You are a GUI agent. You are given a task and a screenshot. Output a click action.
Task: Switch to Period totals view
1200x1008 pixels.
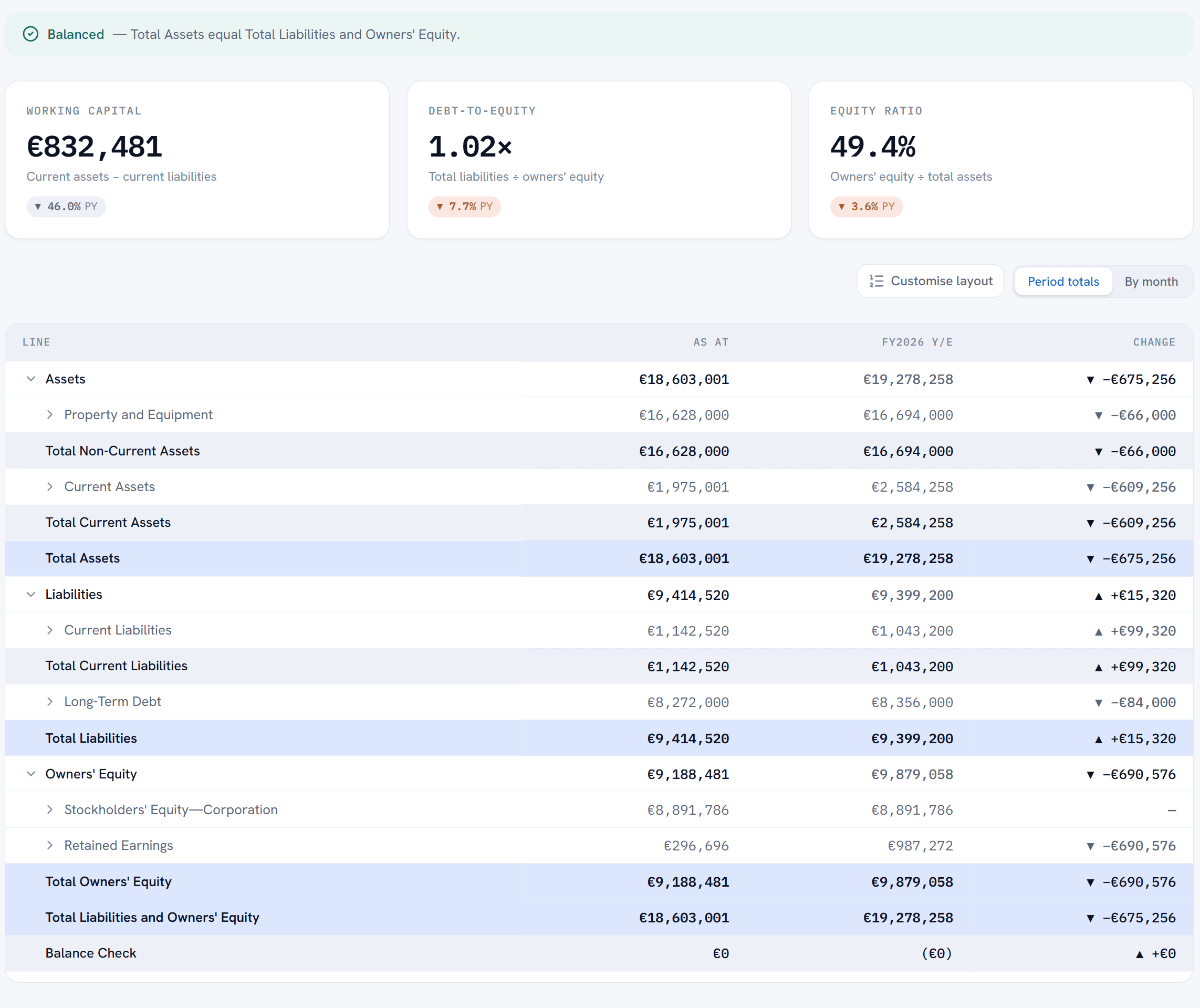(1063, 282)
